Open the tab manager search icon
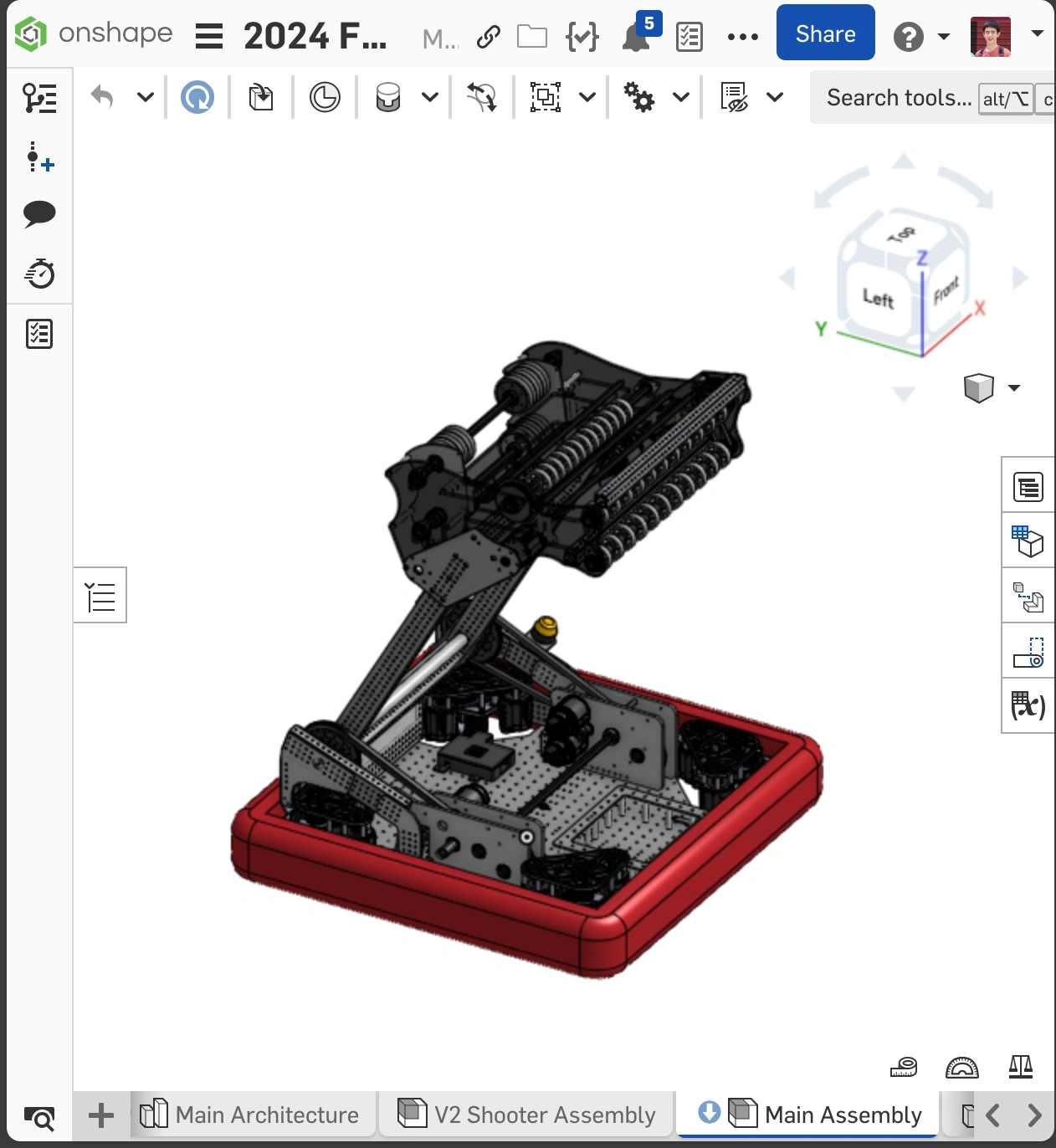Viewport: 1056px width, 1148px height. 38,1118
